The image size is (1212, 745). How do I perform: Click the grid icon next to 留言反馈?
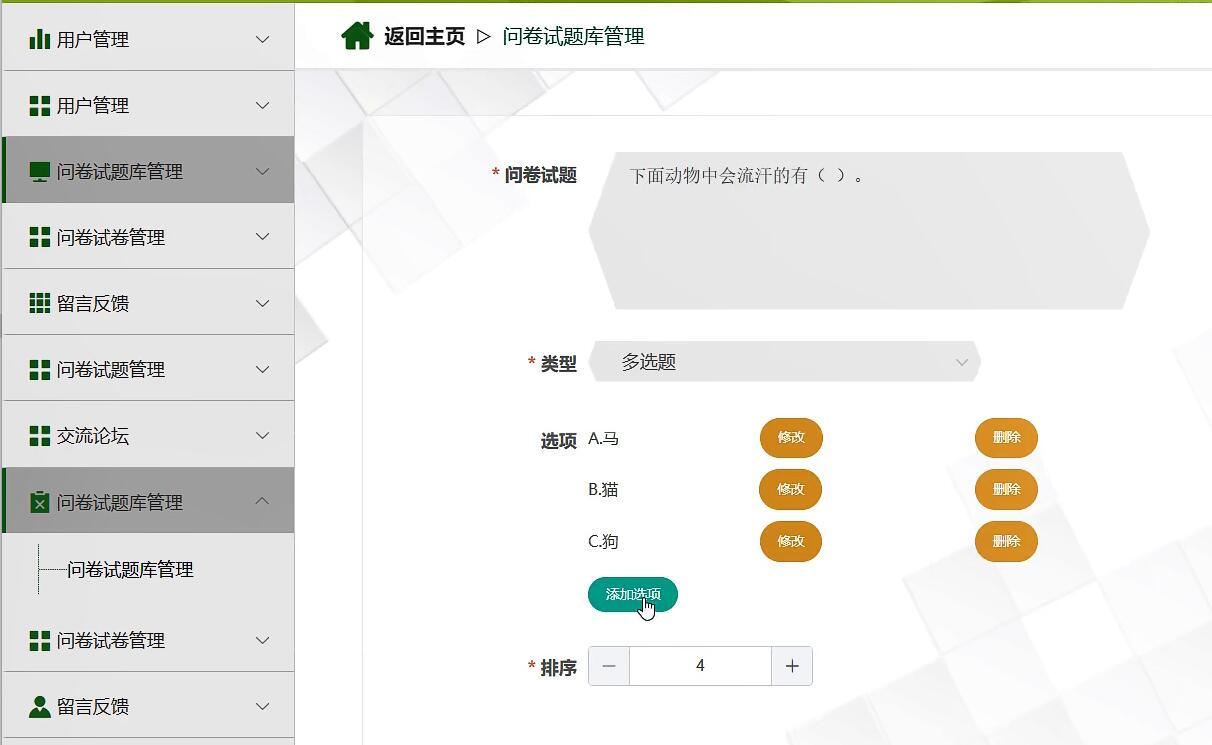coord(39,301)
